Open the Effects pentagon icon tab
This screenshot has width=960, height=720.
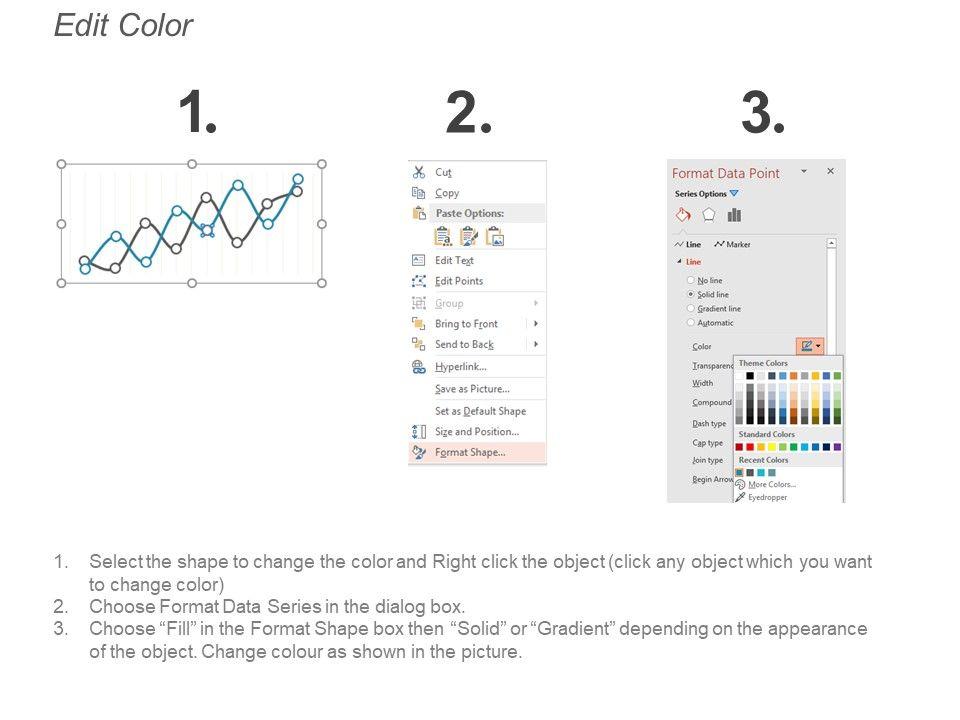(x=709, y=214)
